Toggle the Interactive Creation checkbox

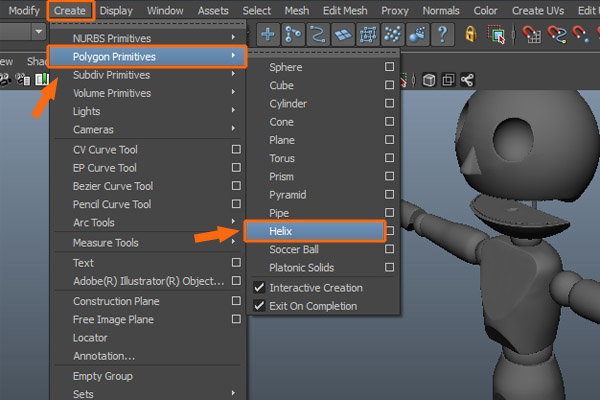pos(258,288)
